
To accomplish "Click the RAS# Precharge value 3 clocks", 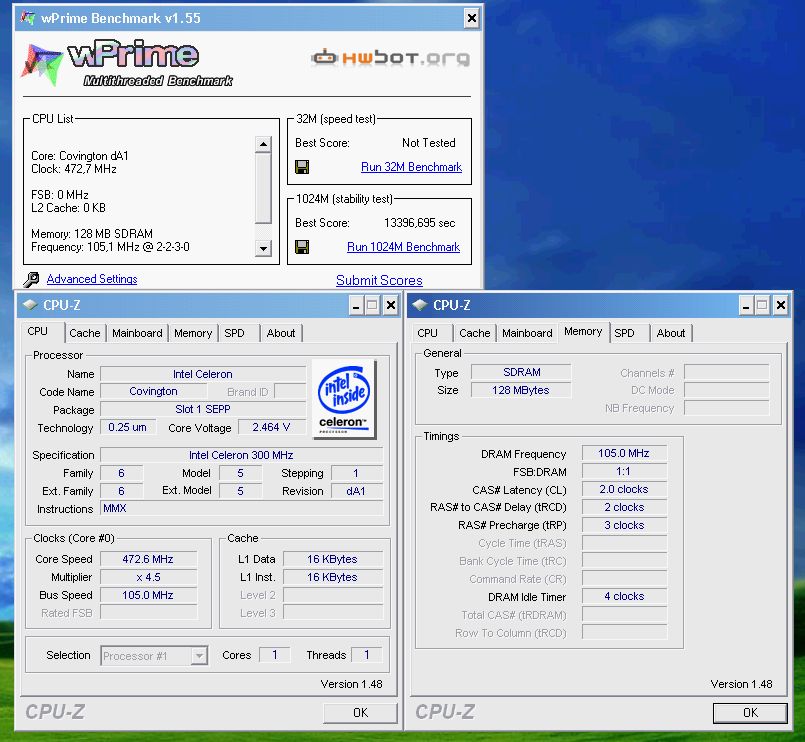I will (x=624, y=525).
